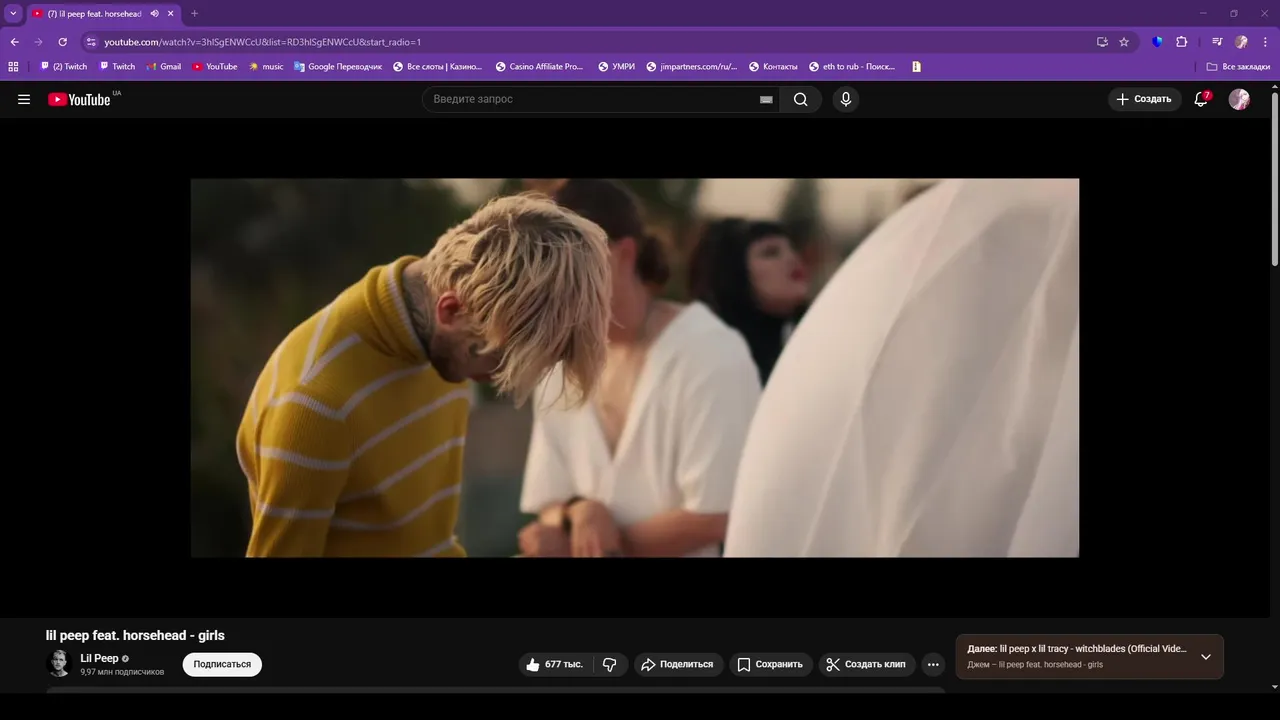Open the YouTube bookmark
Image resolution: width=1280 pixels, height=720 pixels.
click(215, 67)
